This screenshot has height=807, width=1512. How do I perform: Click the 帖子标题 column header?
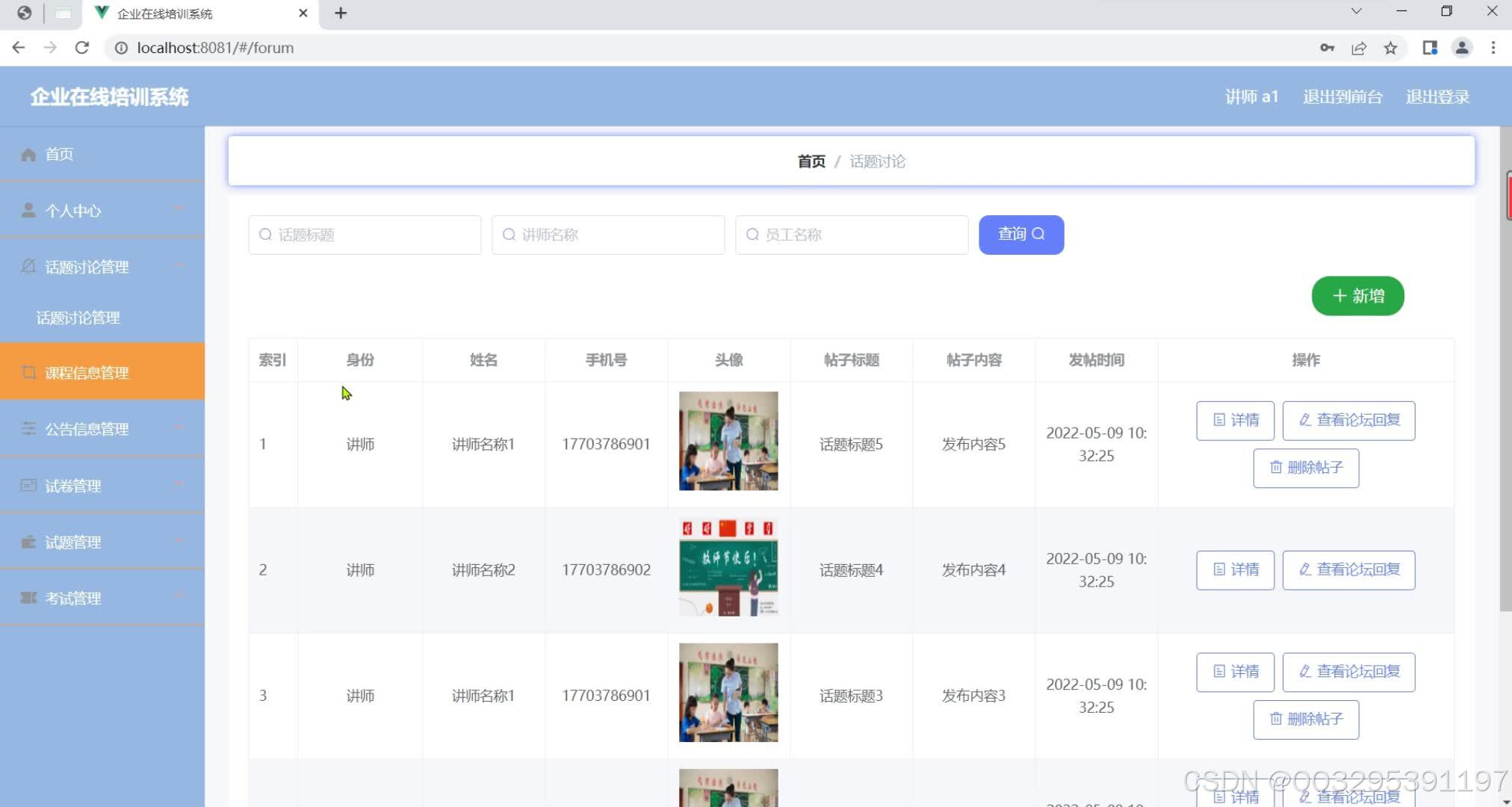tap(851, 360)
